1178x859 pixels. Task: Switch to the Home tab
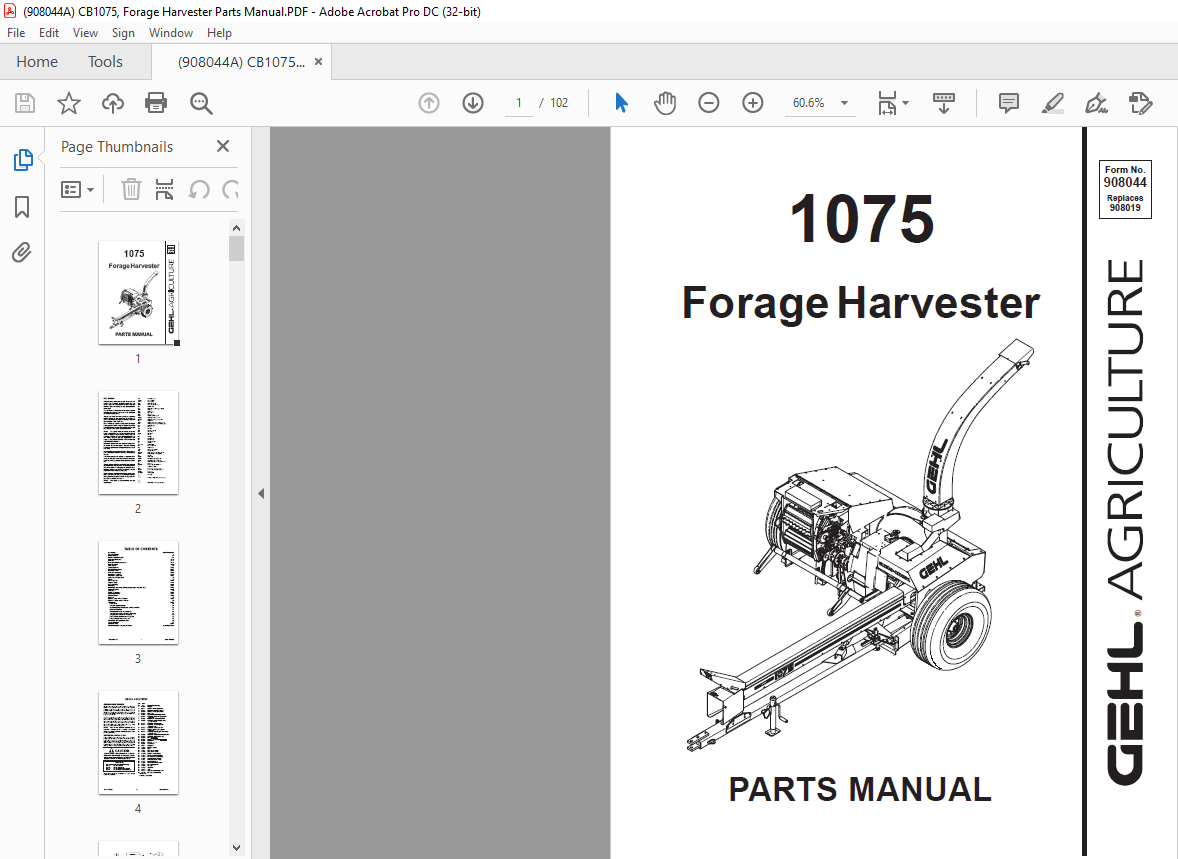tap(37, 62)
